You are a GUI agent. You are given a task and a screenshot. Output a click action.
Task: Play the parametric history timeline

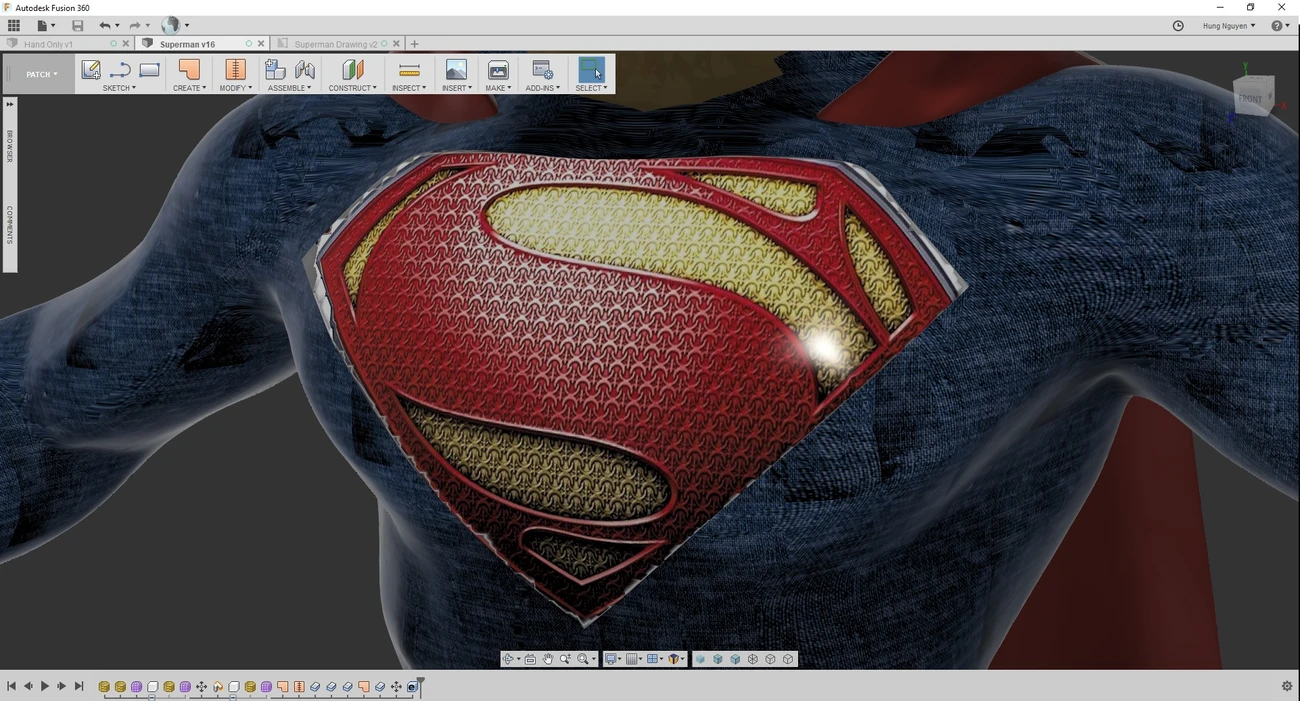click(x=44, y=686)
